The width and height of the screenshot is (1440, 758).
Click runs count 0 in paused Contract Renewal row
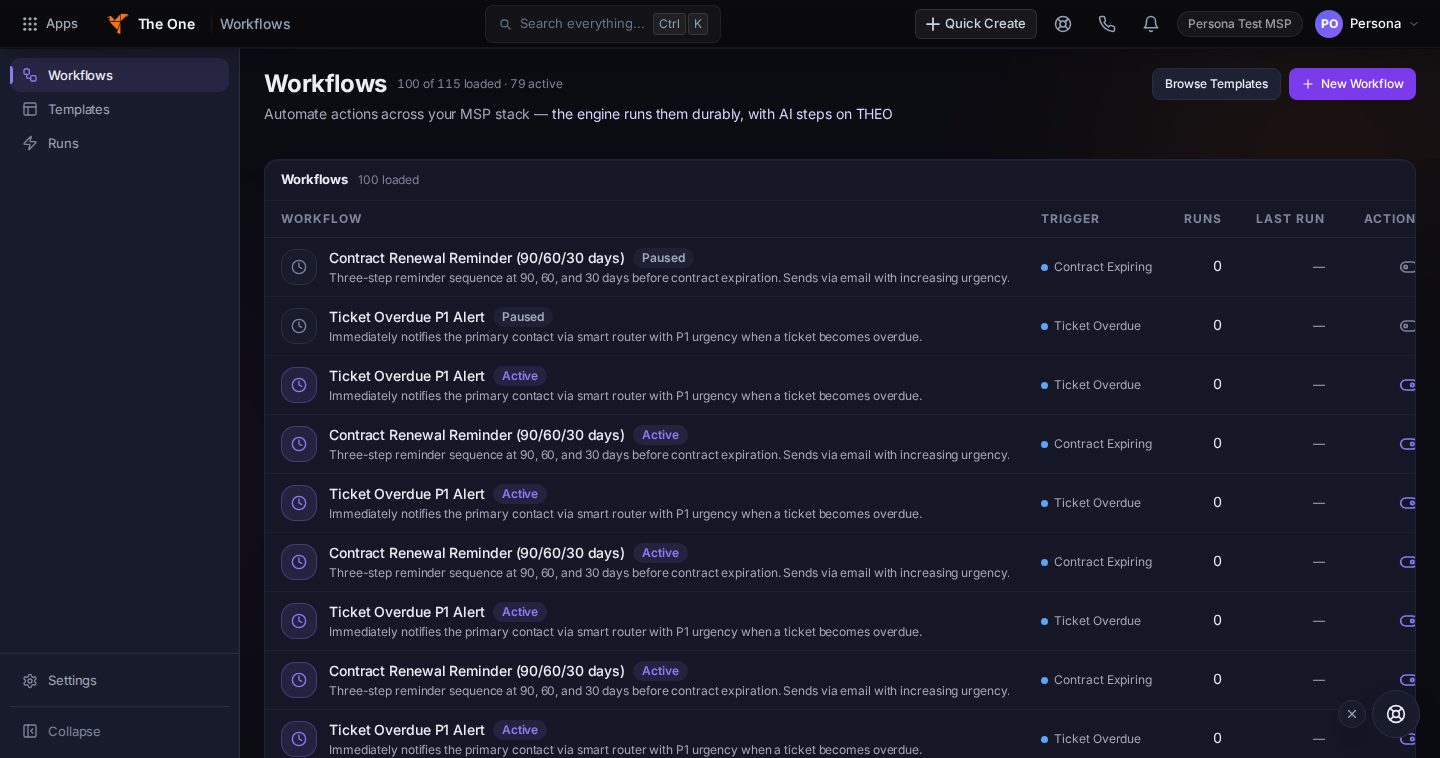[x=1217, y=266]
